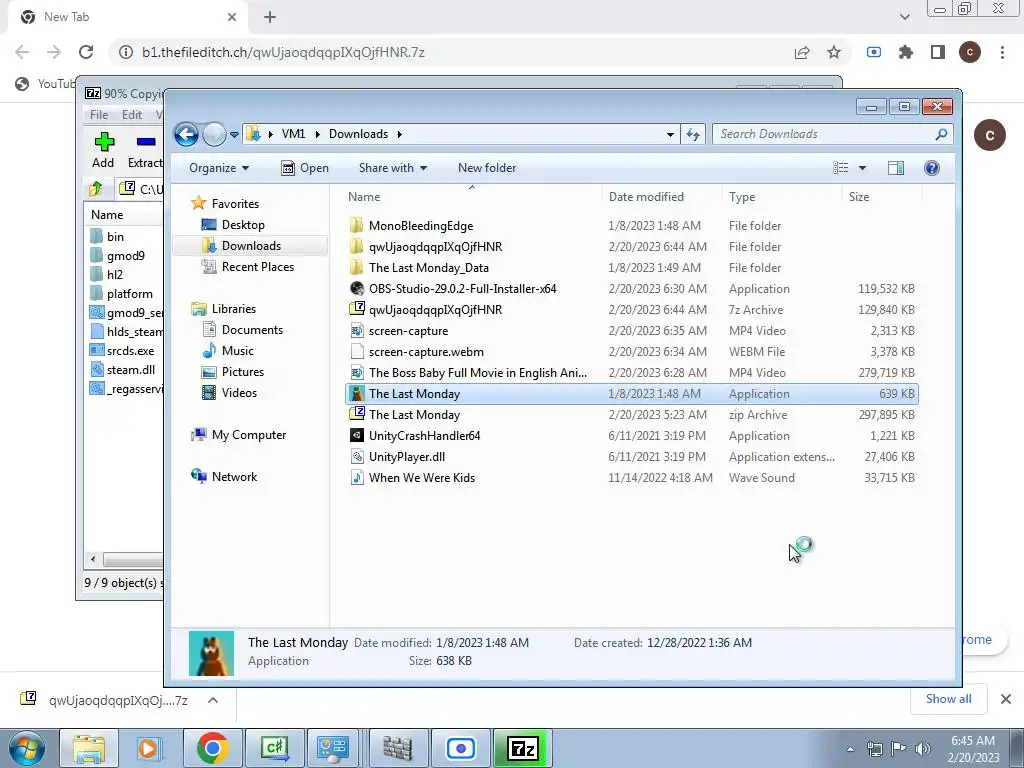Viewport: 1024px width, 768px height.
Task: Open the Windows Start menu
Action: [x=27, y=748]
